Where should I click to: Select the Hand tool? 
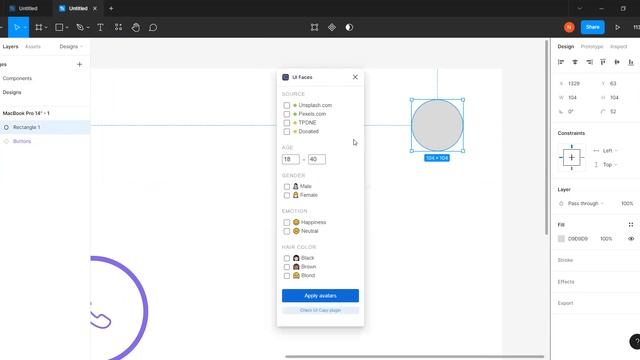[136, 27]
